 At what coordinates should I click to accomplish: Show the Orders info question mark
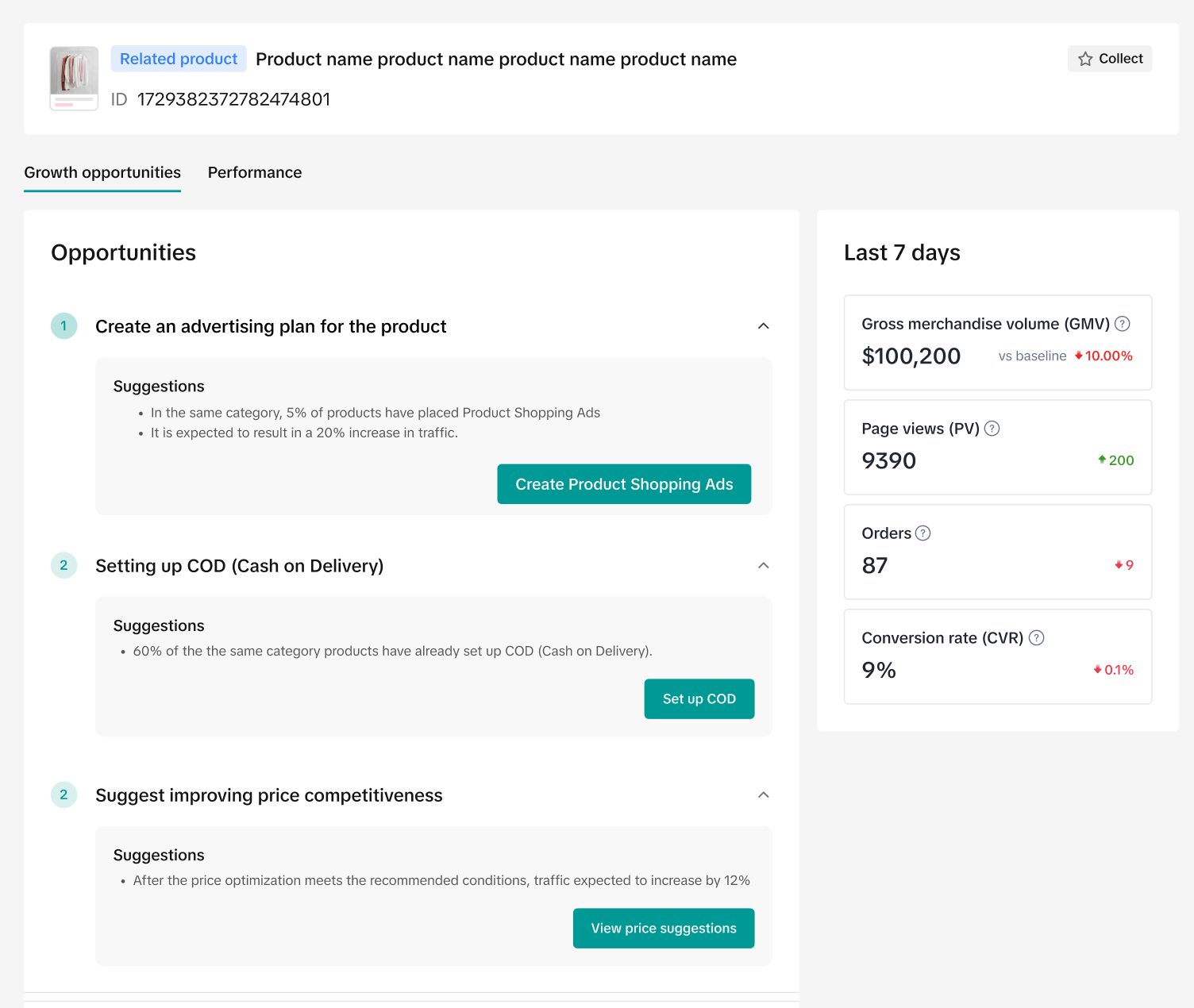point(922,533)
